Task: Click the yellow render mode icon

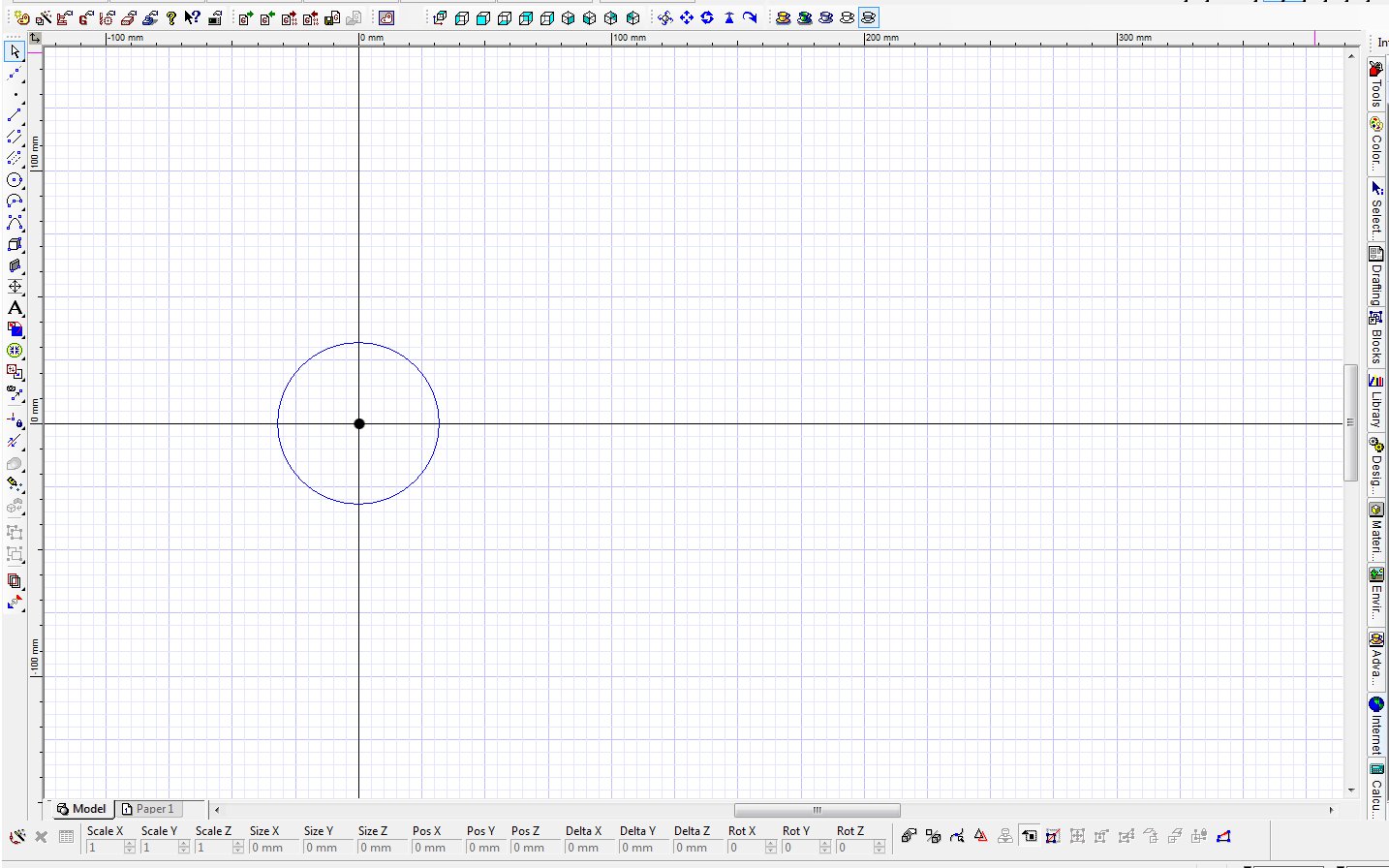Action: [783, 17]
